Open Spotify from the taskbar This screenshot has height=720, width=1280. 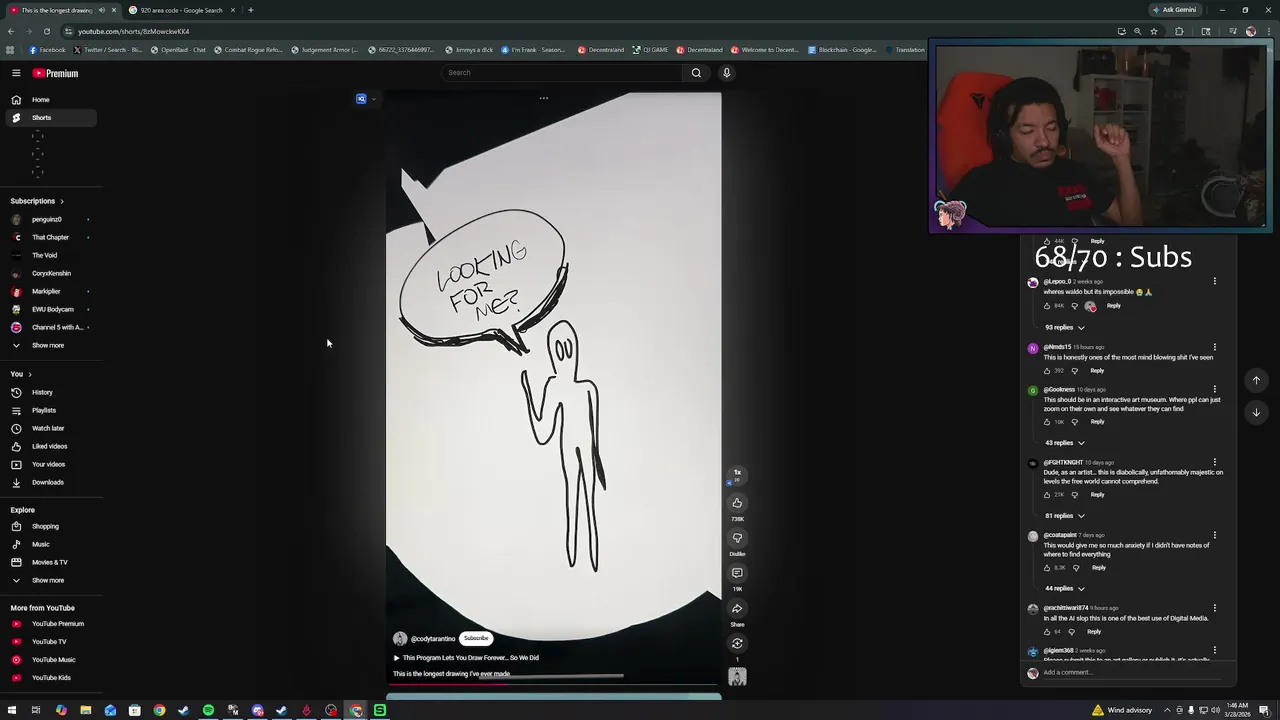[208, 710]
